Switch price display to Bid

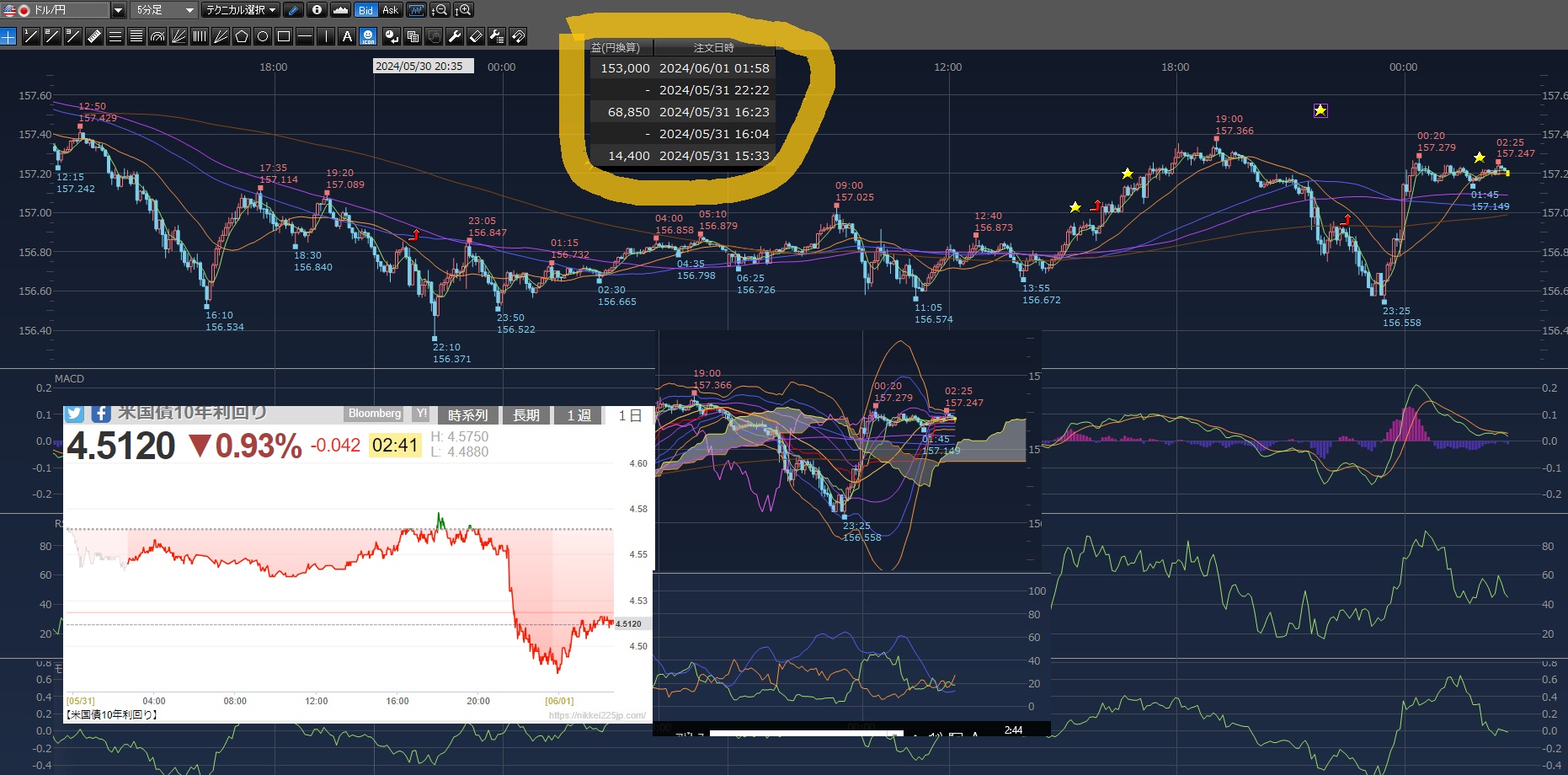pos(365,10)
